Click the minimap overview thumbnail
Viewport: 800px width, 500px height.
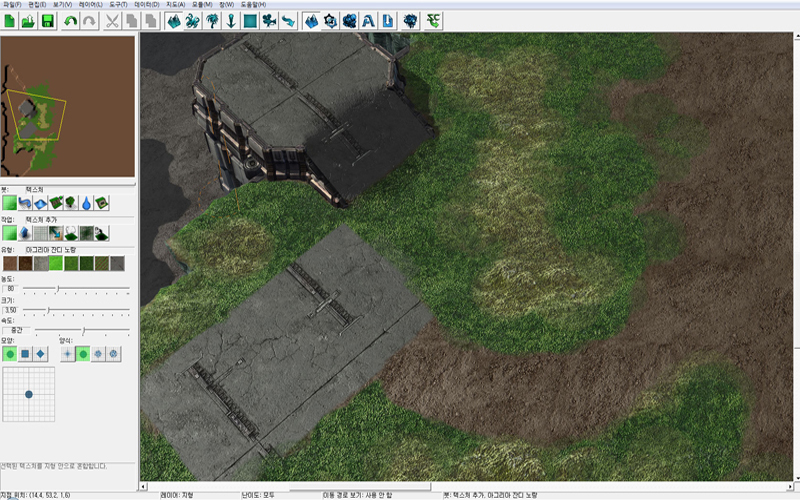click(x=68, y=107)
